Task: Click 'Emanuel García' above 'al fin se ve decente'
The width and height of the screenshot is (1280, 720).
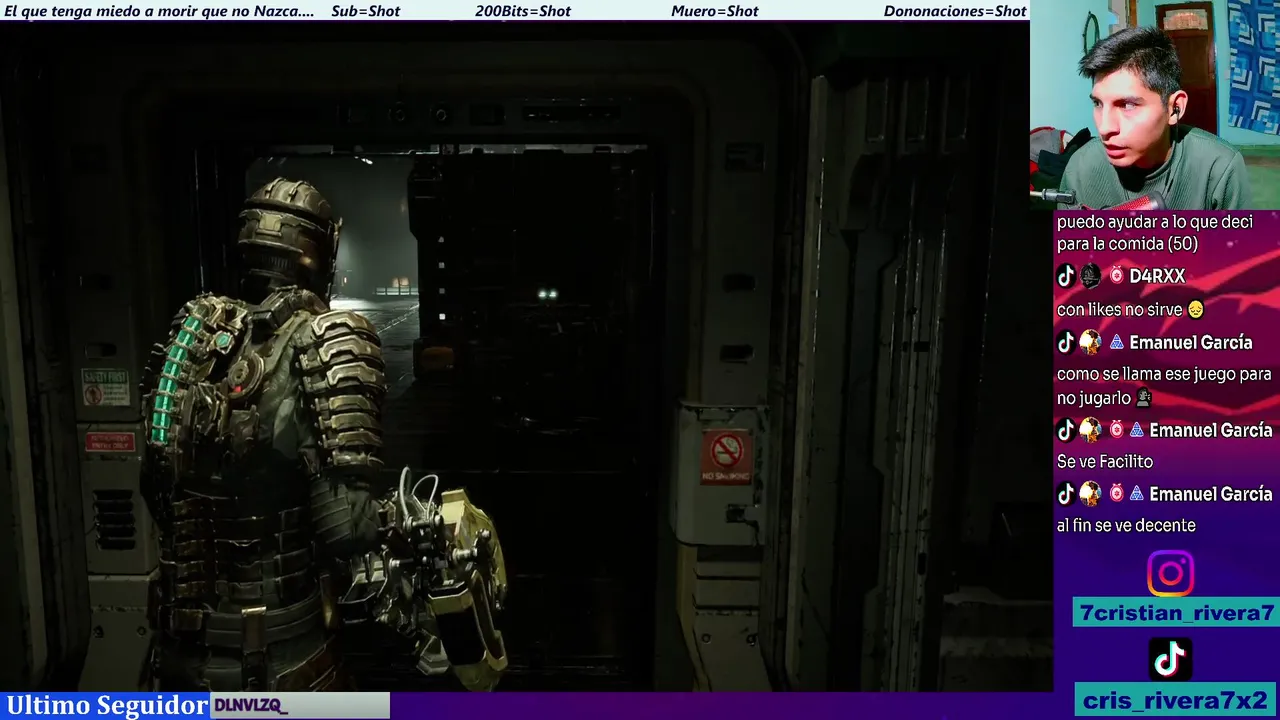Action: coord(1211,494)
